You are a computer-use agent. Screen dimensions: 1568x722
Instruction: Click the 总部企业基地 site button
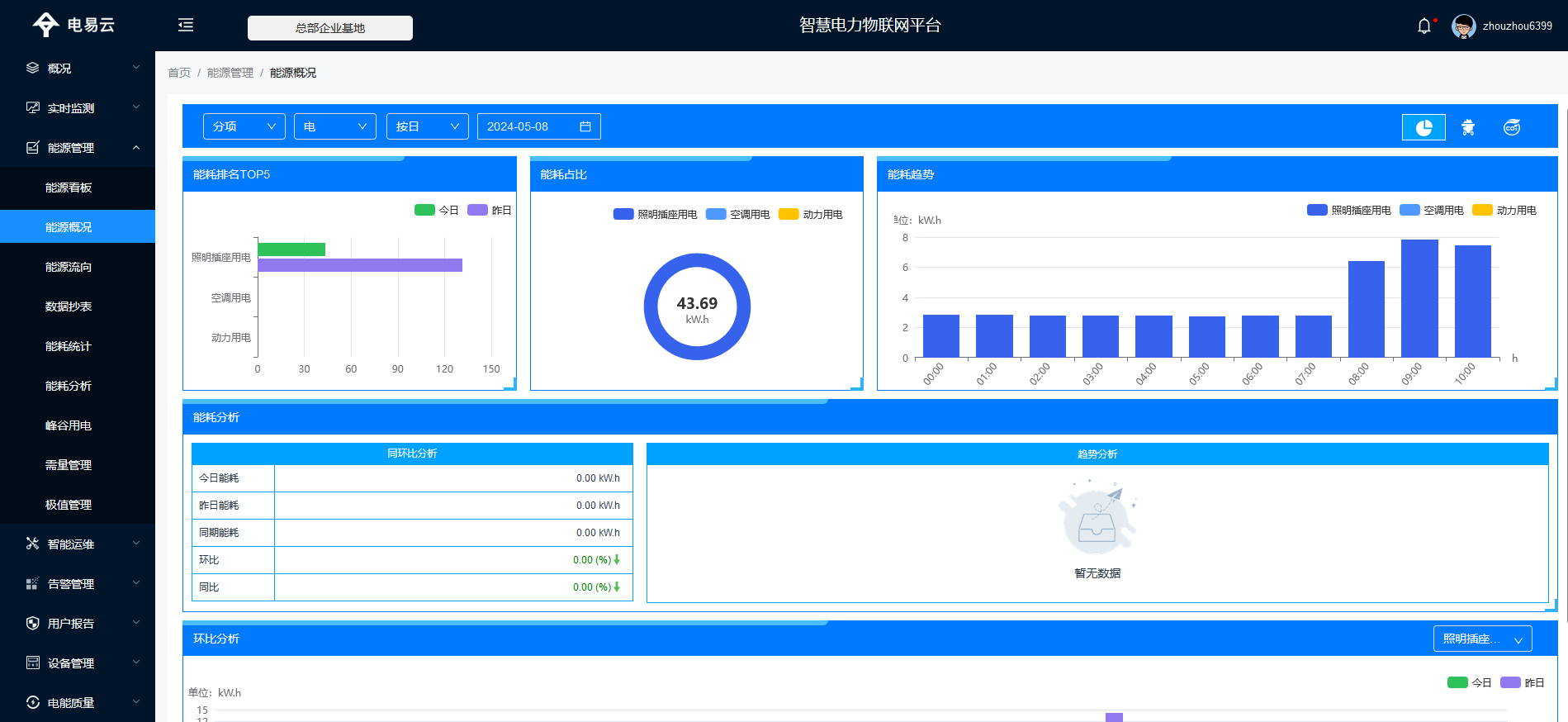(330, 28)
